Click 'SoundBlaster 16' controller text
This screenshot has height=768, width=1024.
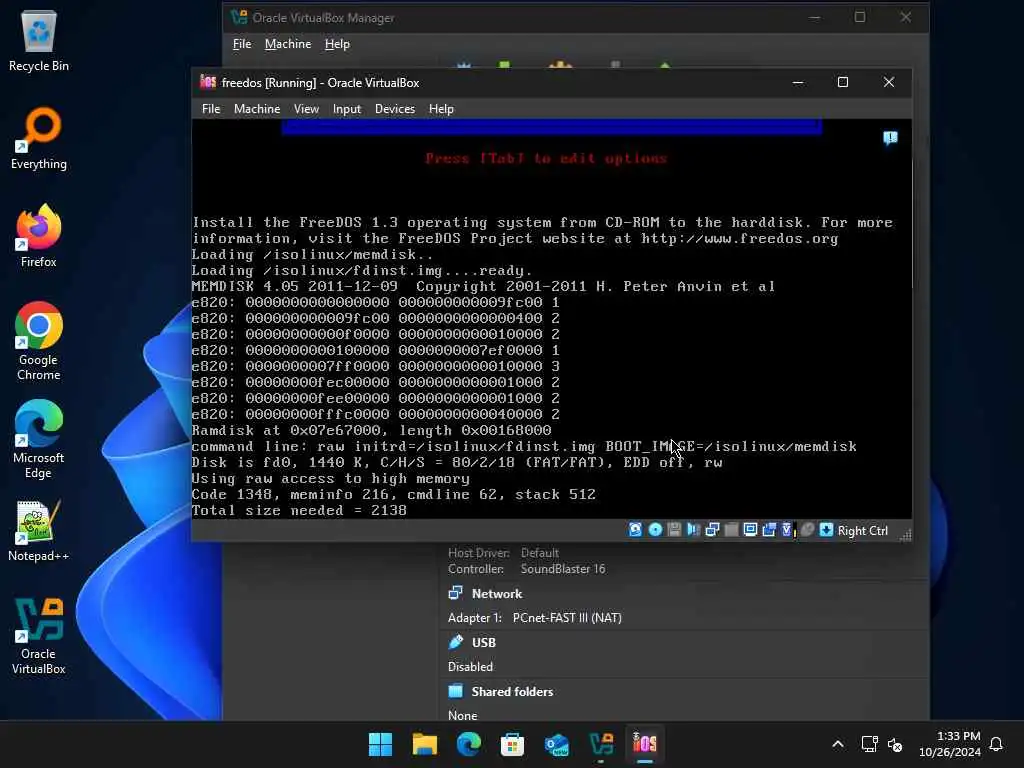point(562,569)
